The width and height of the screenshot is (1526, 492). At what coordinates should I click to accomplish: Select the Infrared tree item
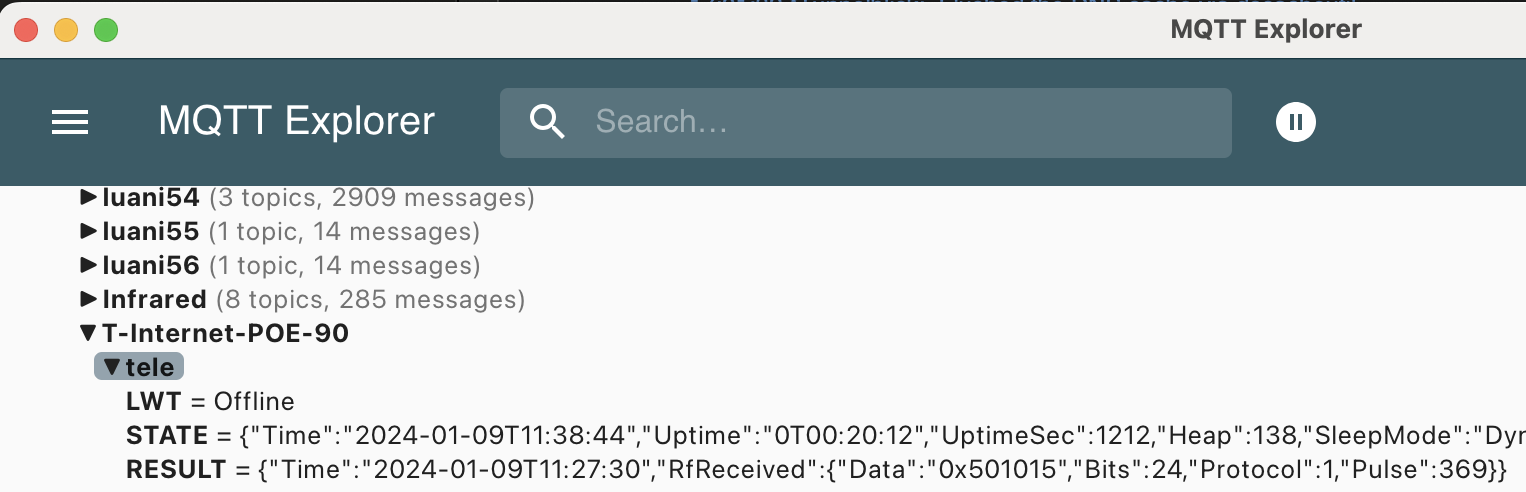pyautogui.click(x=155, y=299)
